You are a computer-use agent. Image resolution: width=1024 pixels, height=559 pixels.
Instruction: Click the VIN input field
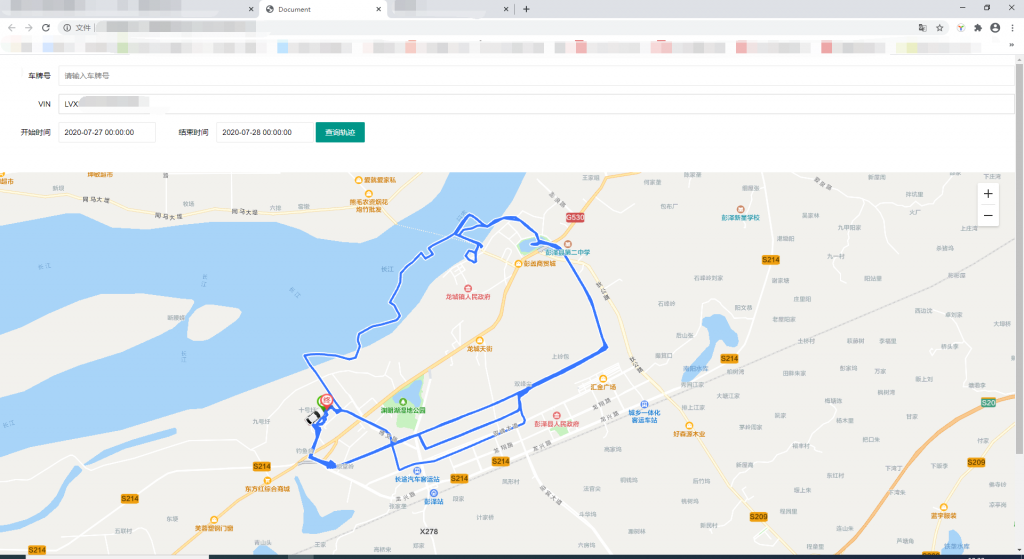[x=535, y=104]
